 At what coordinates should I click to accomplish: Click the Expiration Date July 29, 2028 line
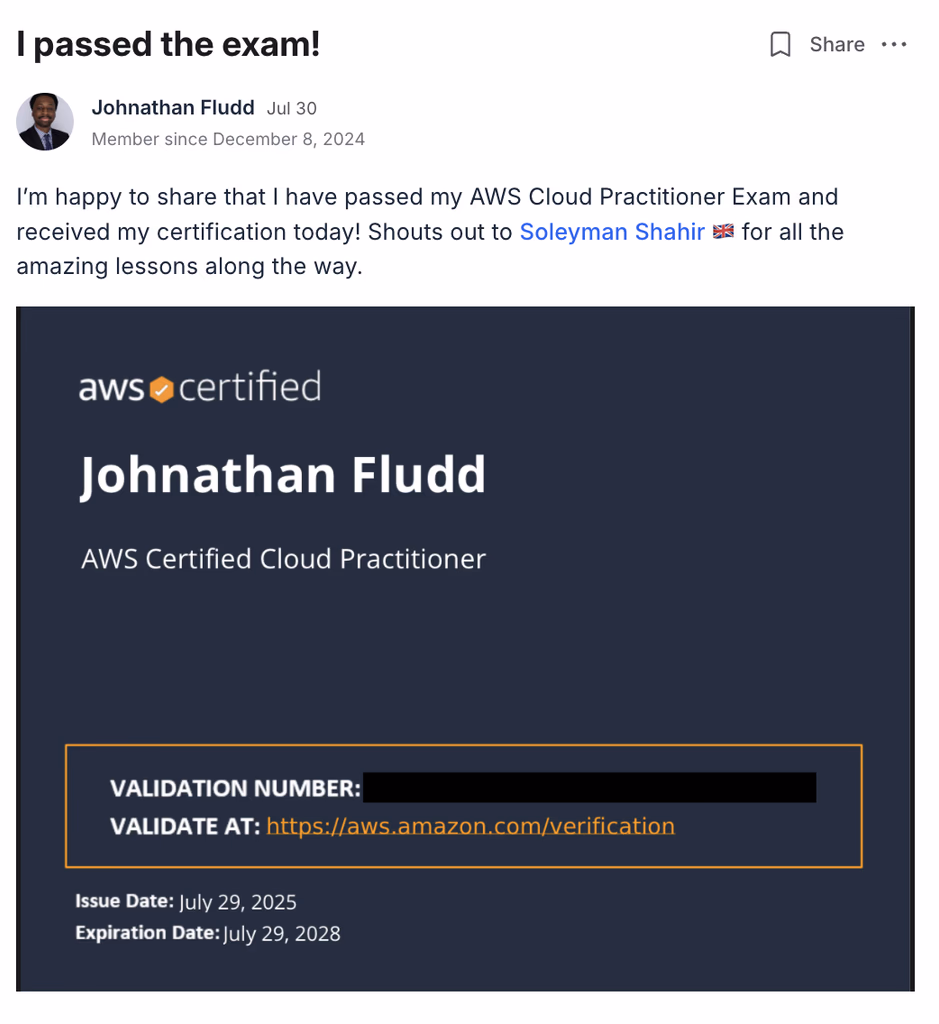point(208,933)
